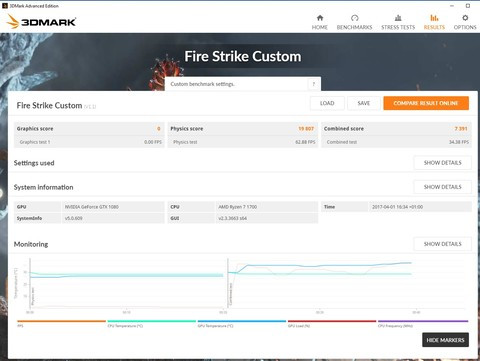Show details for Monitoring
Image resolution: width=480 pixels, height=361 pixels.
point(442,244)
